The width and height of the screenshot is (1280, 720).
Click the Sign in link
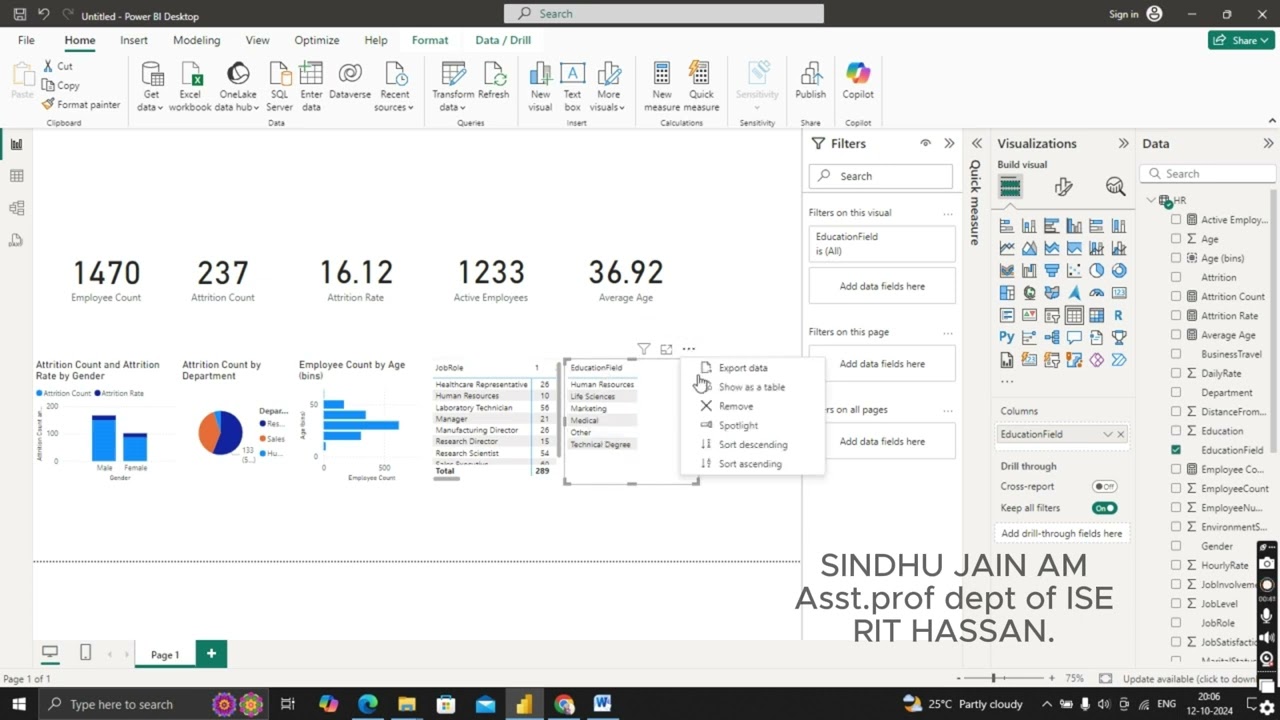pyautogui.click(x=1123, y=14)
